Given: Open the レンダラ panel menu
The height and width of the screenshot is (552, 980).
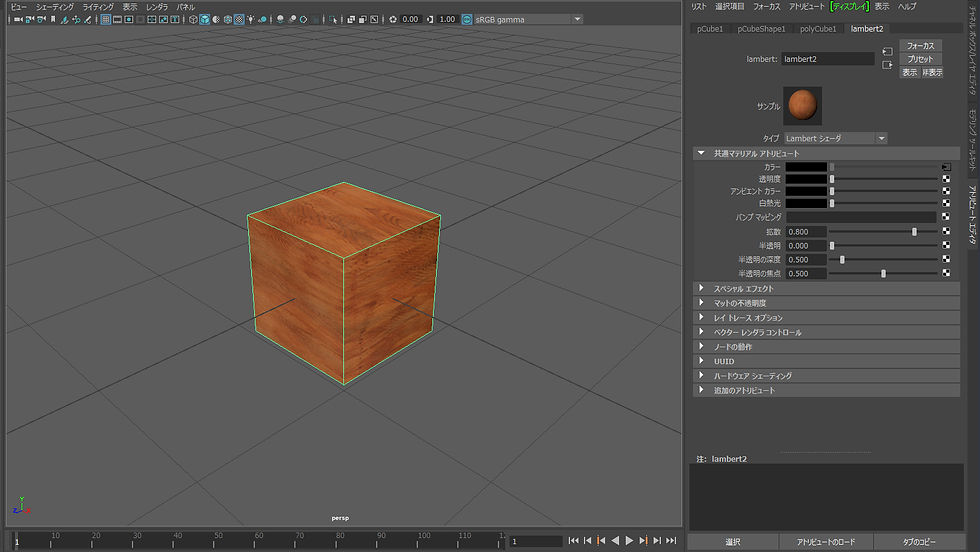Looking at the screenshot, I should click(x=157, y=7).
